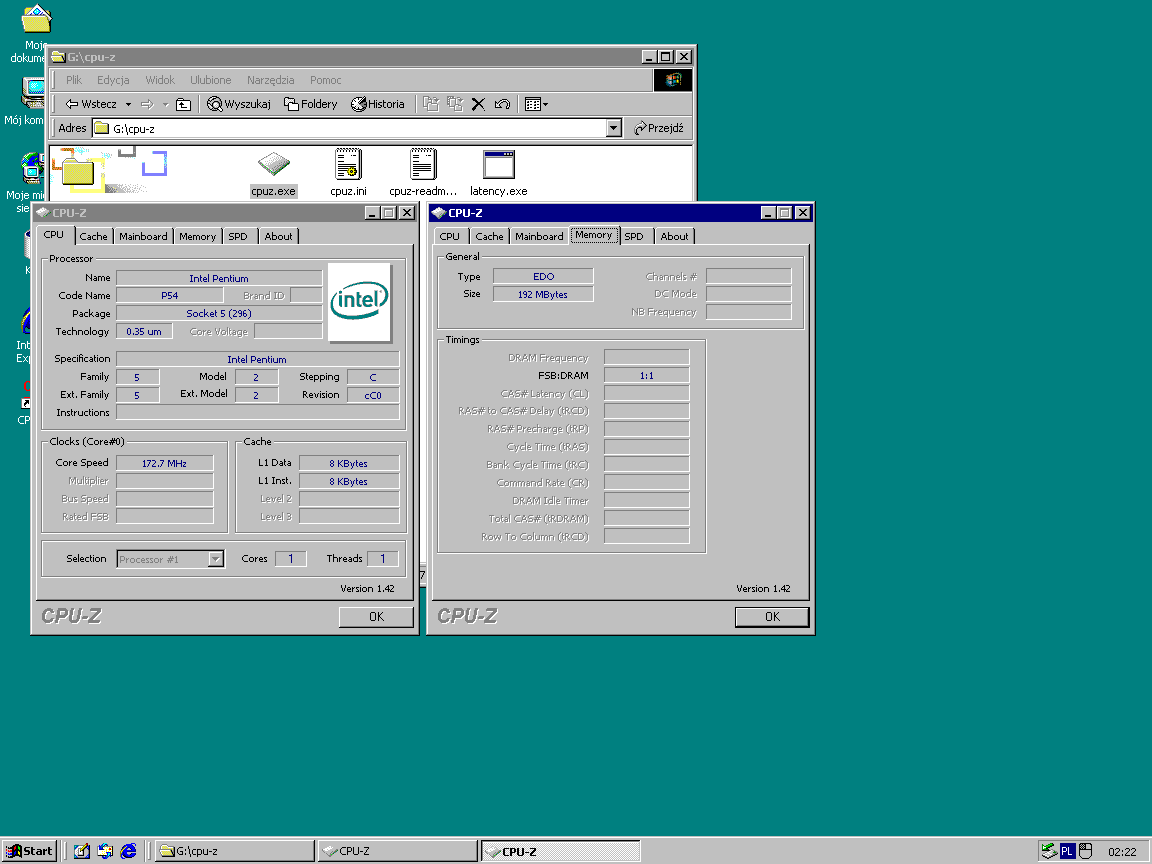Click OK in the right CPU-Z Memory window
1152x864 pixels.
pyautogui.click(x=772, y=616)
